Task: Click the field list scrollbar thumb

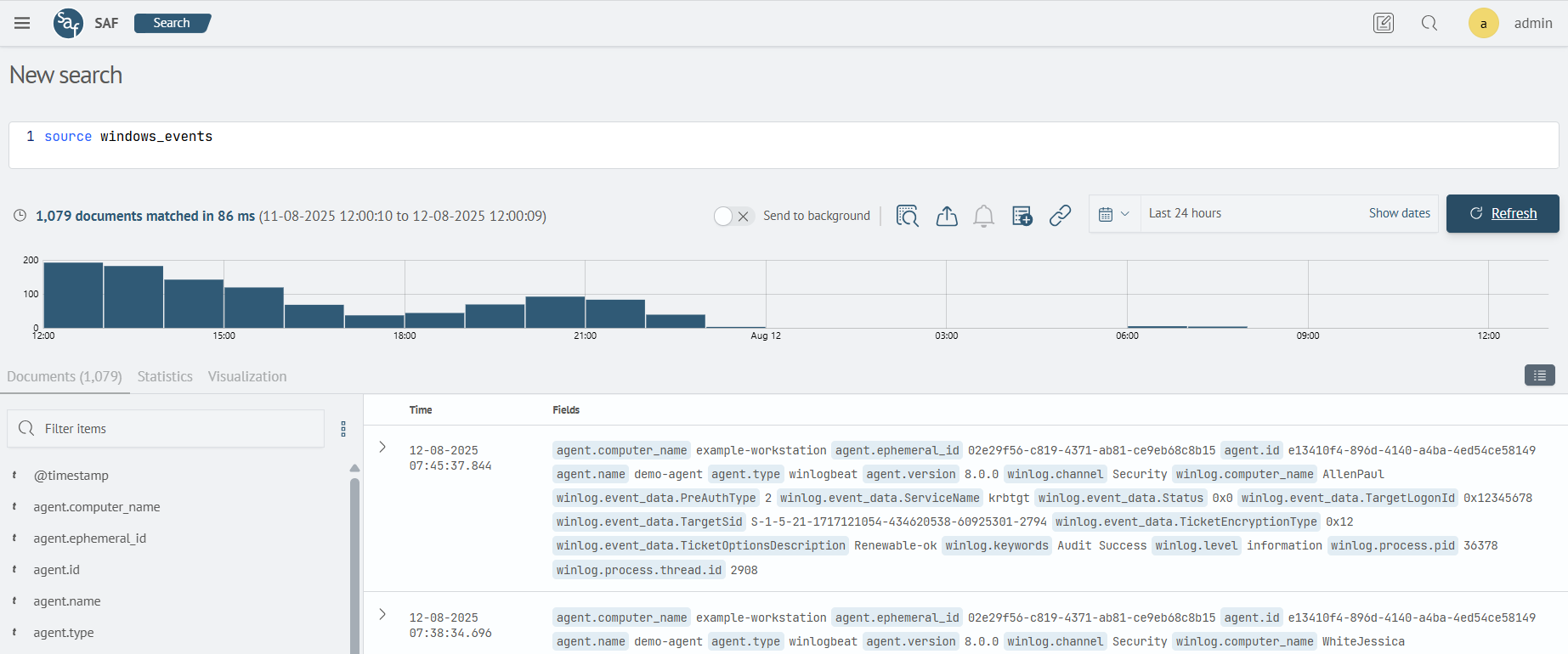Action: [354, 566]
